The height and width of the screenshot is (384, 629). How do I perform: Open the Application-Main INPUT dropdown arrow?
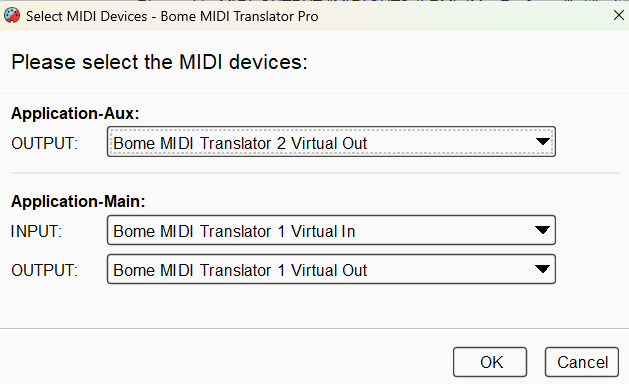(542, 230)
